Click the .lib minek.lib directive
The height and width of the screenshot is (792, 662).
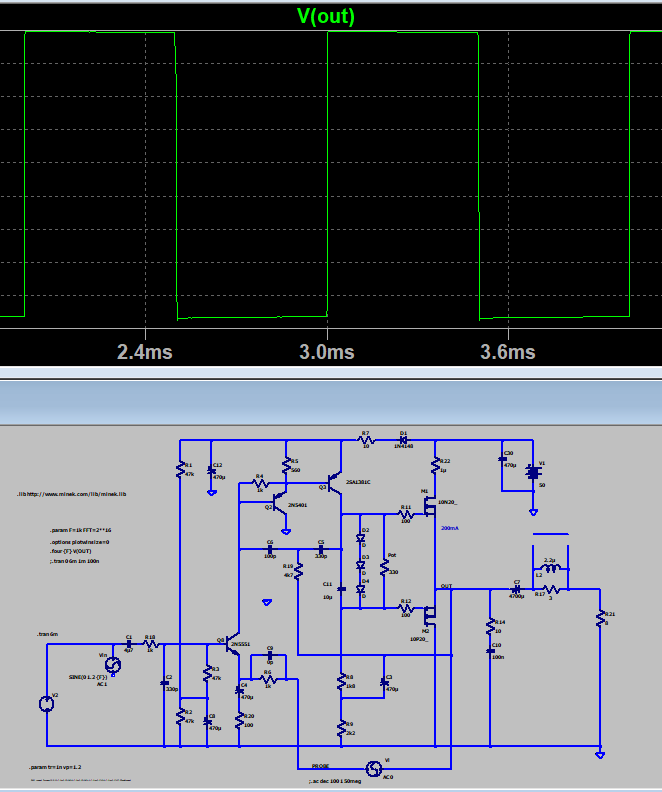[x=71, y=494]
